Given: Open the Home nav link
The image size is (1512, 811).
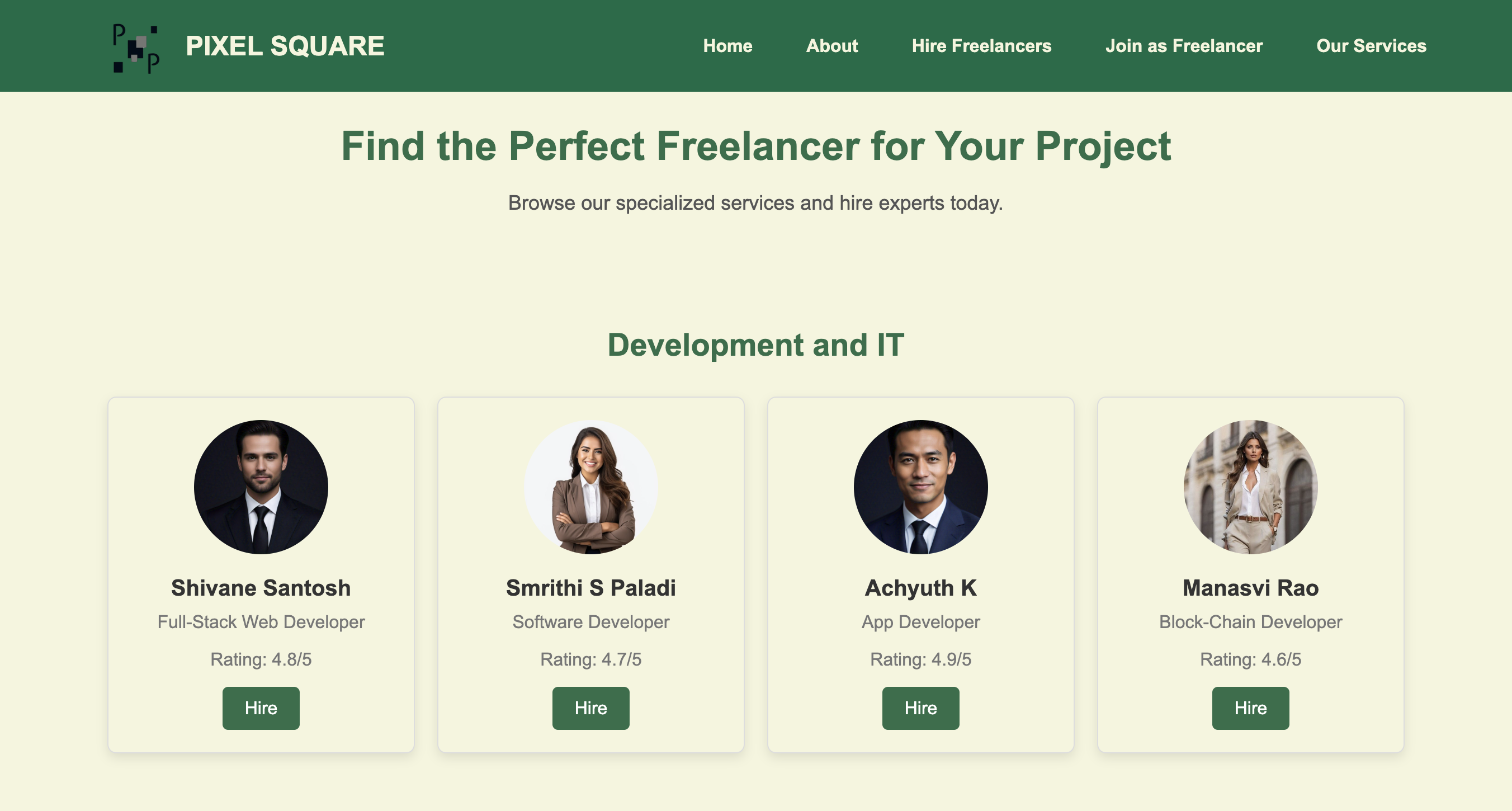Looking at the screenshot, I should point(727,46).
